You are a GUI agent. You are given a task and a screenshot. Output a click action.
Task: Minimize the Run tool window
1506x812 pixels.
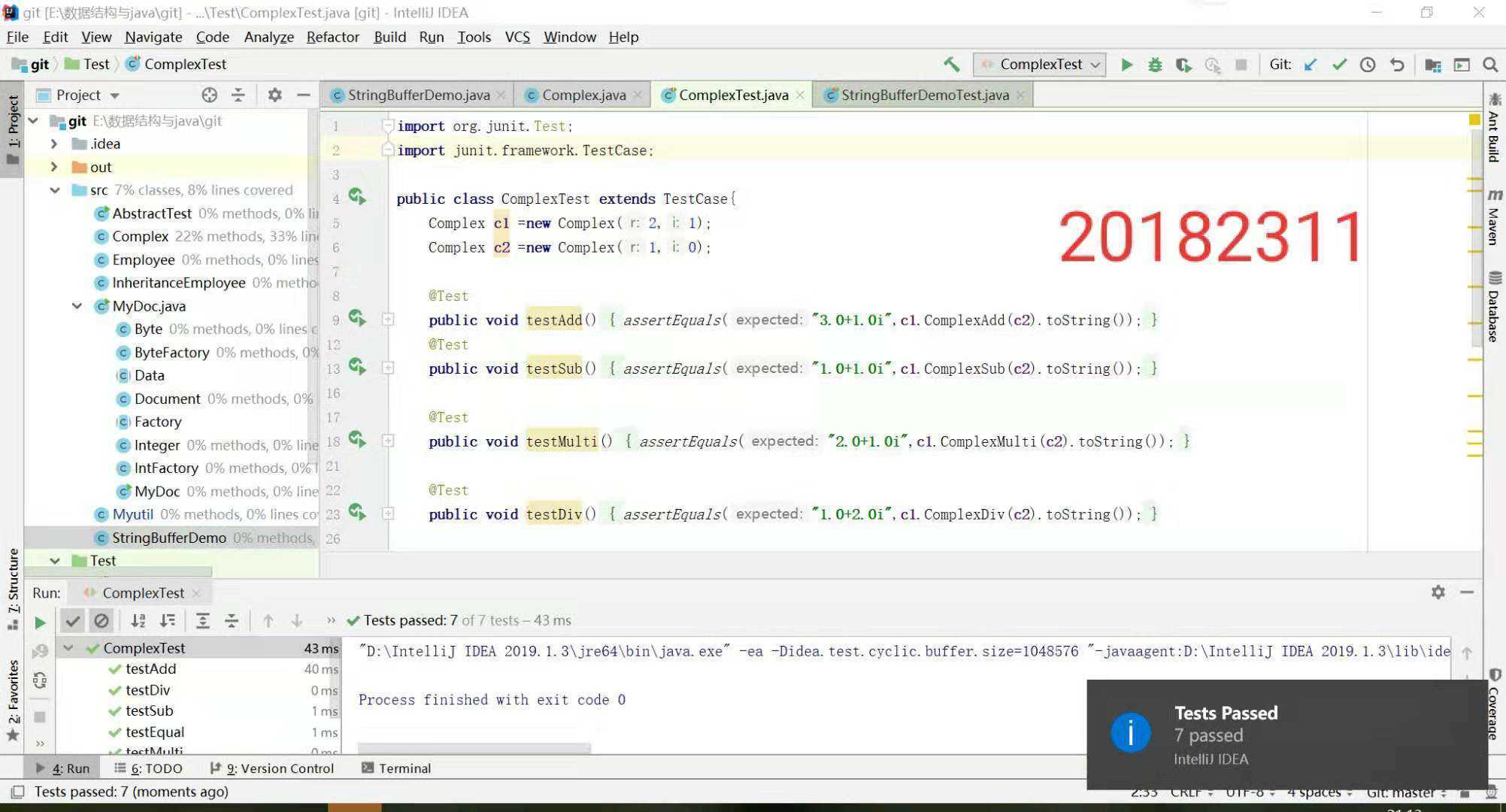(x=1467, y=592)
